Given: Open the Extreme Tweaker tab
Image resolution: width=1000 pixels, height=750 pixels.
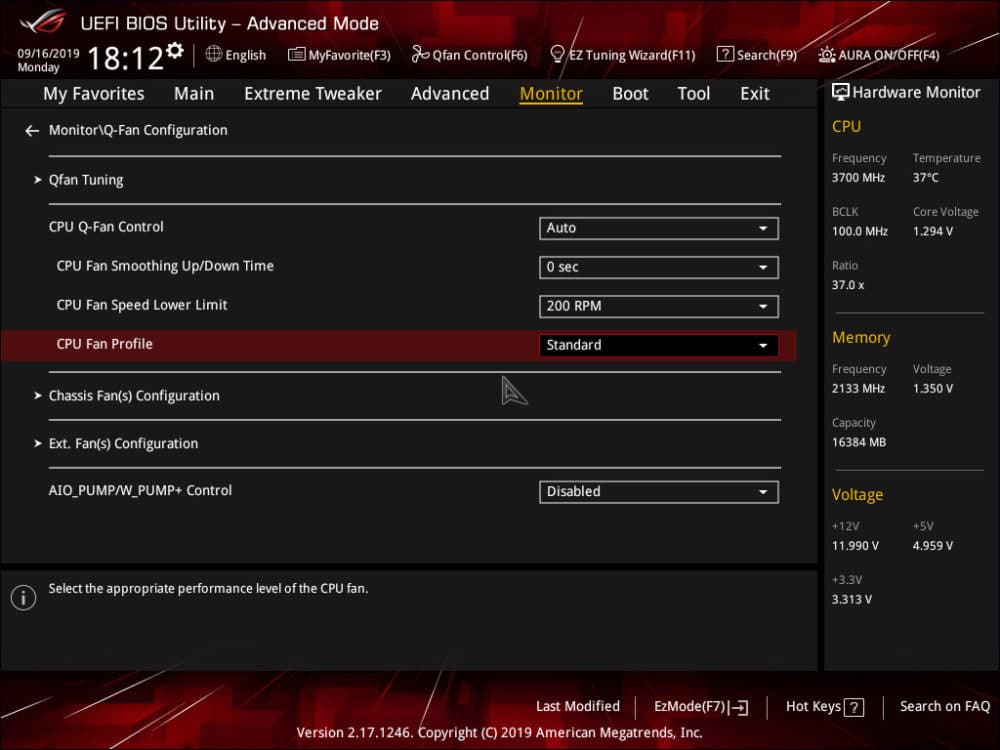Looking at the screenshot, I should [312, 94].
